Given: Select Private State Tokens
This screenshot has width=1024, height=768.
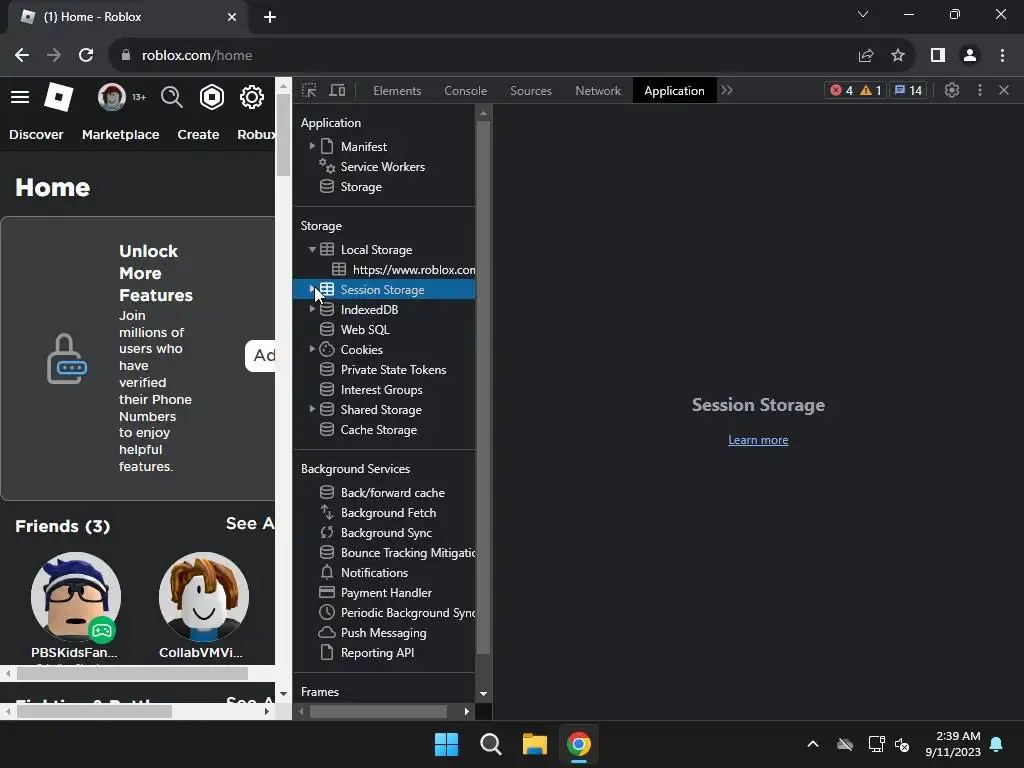Looking at the screenshot, I should (393, 370).
